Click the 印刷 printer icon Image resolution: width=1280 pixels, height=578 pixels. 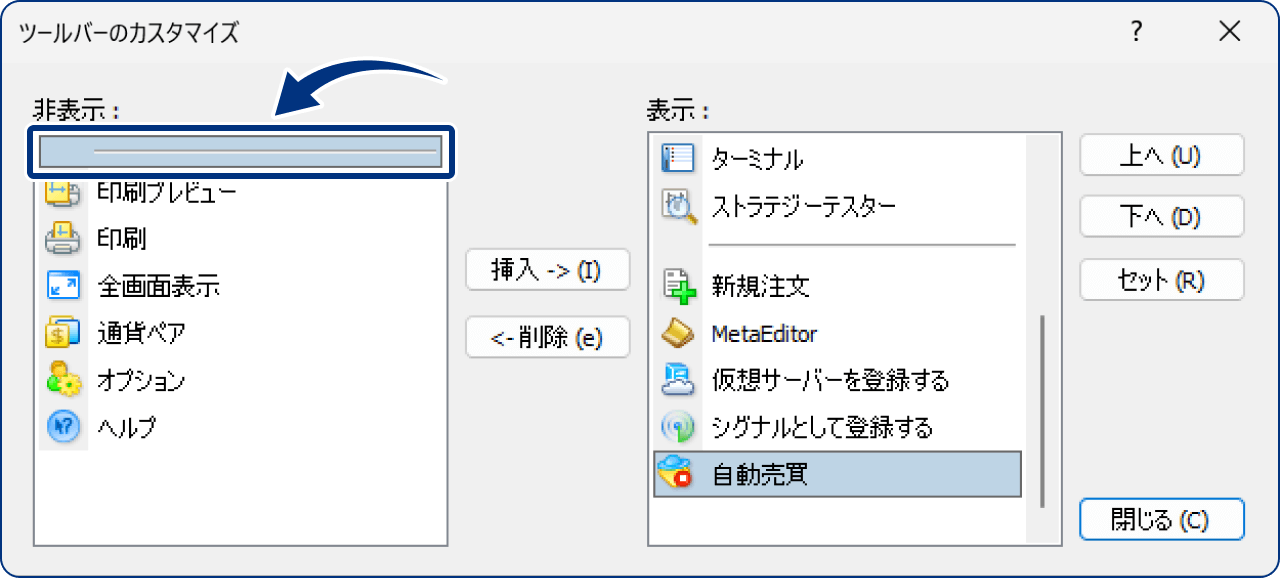click(x=63, y=239)
